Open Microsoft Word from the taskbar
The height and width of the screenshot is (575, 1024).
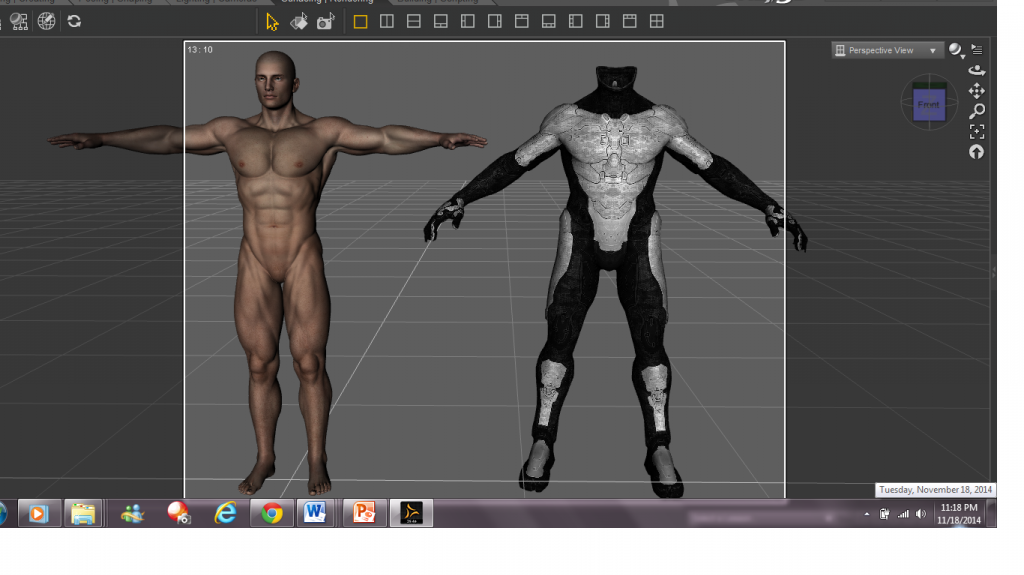click(x=315, y=514)
